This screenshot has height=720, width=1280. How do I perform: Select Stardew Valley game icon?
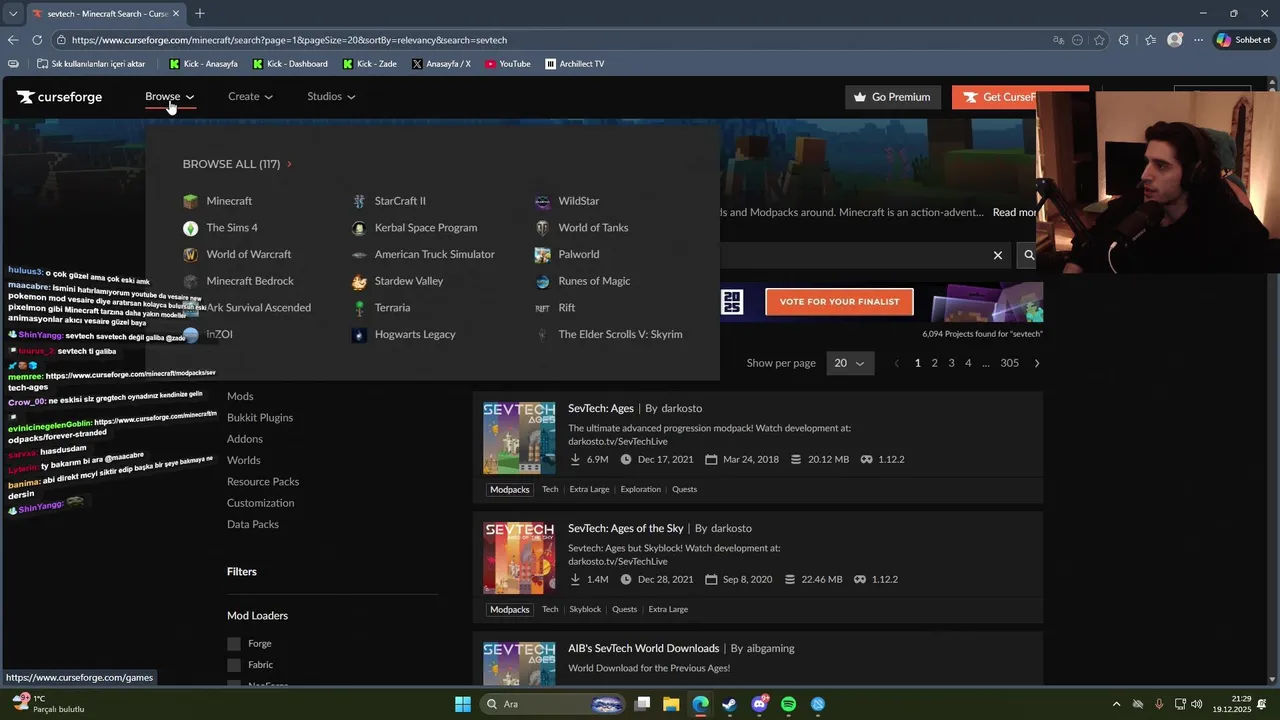point(359,281)
